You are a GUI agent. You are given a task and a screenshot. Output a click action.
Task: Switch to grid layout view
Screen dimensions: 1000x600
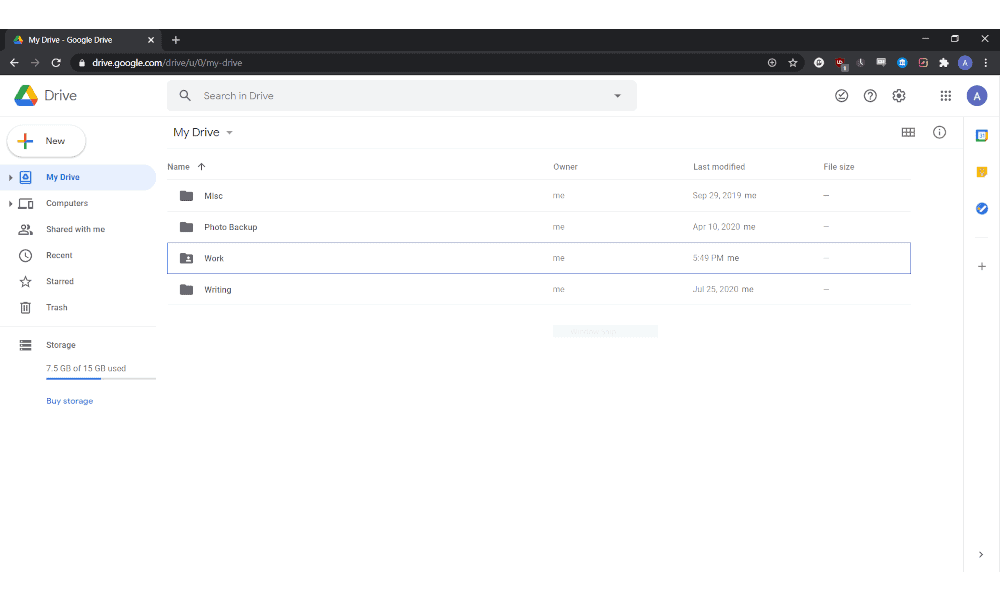(908, 132)
